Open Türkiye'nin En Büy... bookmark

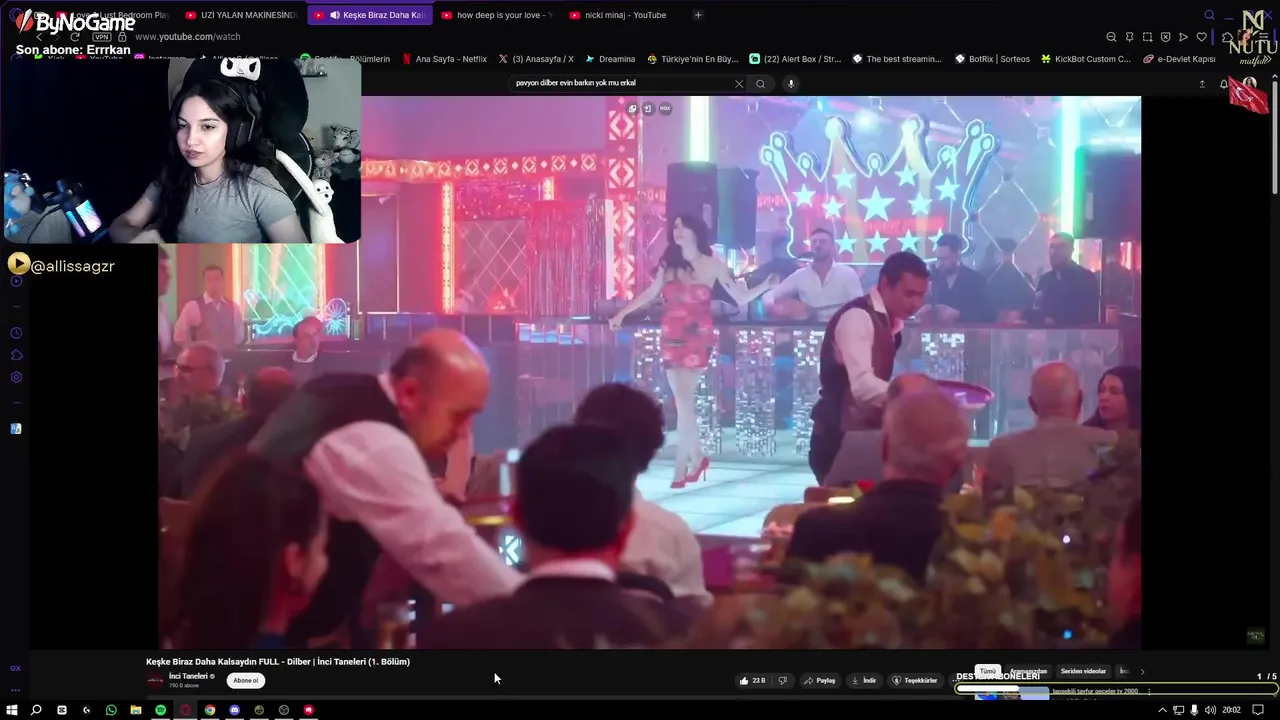click(693, 59)
